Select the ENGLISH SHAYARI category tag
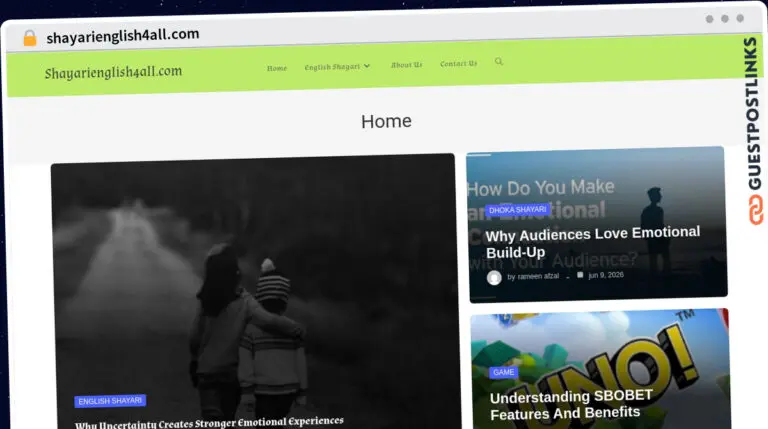Image resolution: width=768 pixels, height=429 pixels. pyautogui.click(x=110, y=401)
